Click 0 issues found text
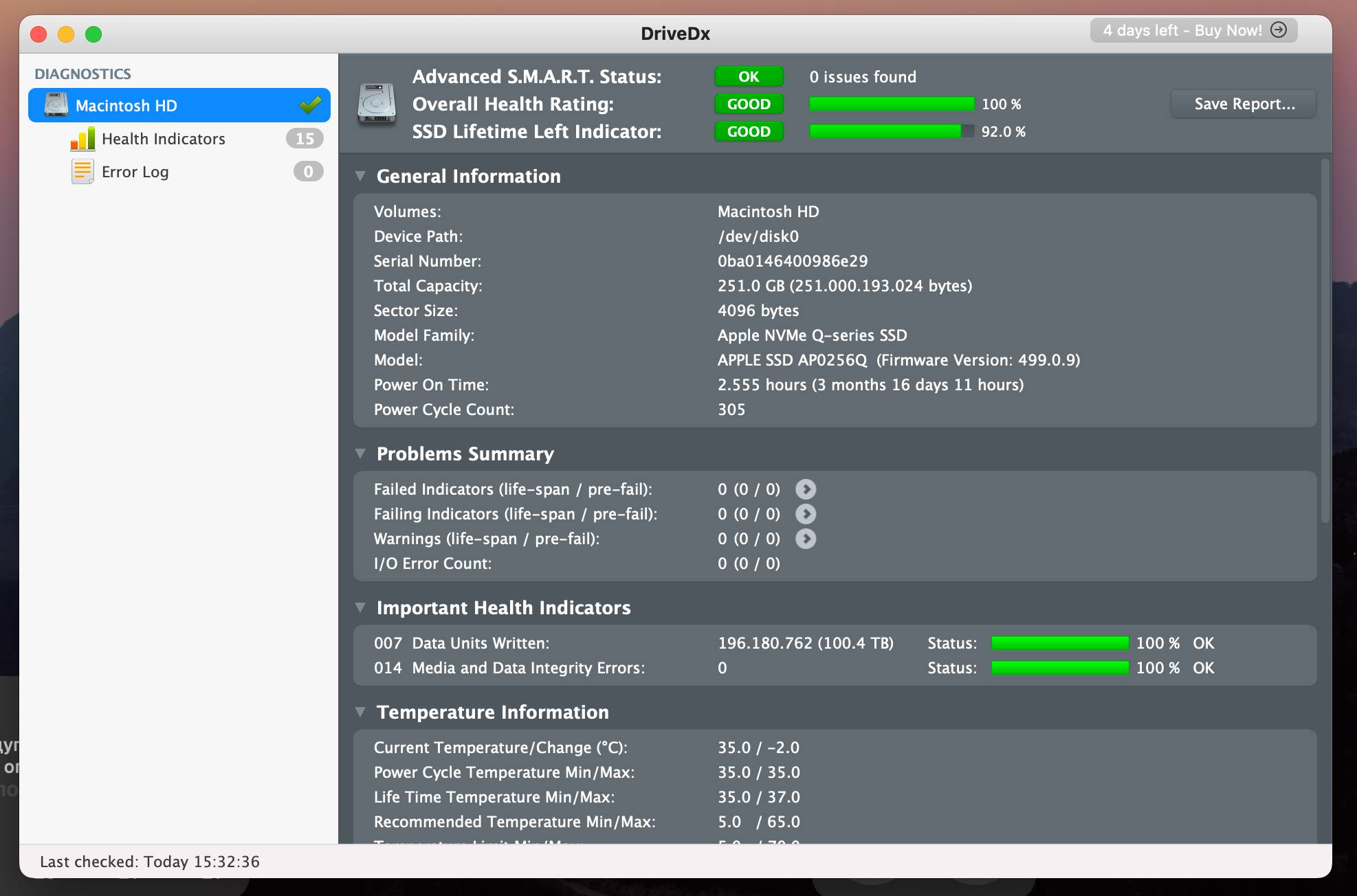Image resolution: width=1357 pixels, height=896 pixels. [863, 77]
